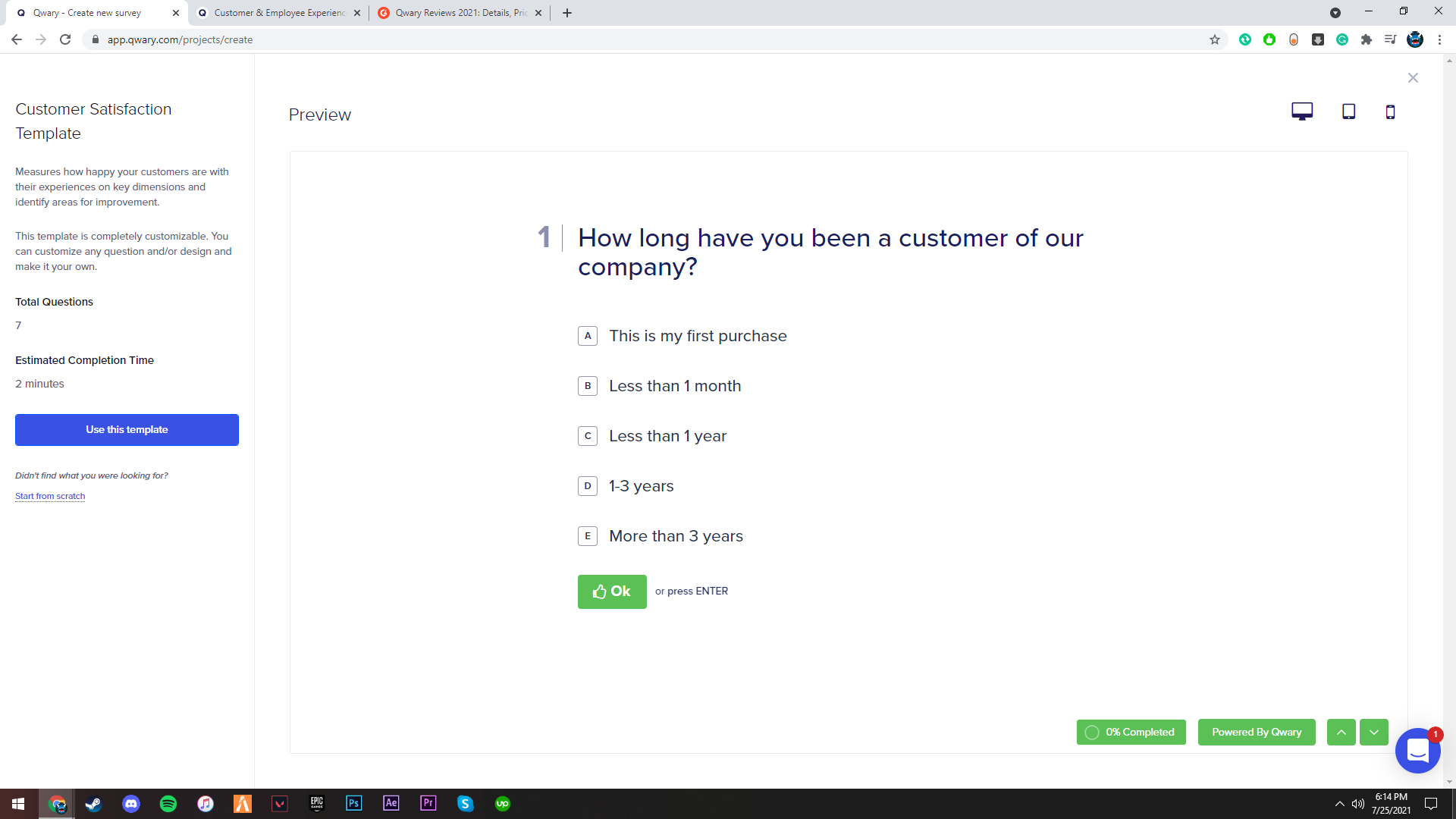Open the chat support widget
Viewport: 1456px width, 819px height.
click(1417, 751)
